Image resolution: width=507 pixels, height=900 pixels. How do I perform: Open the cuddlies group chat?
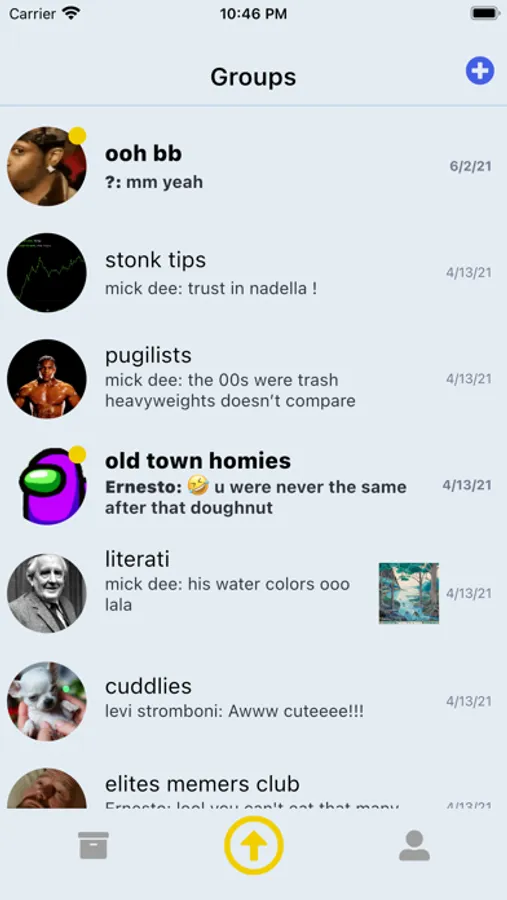point(253,701)
